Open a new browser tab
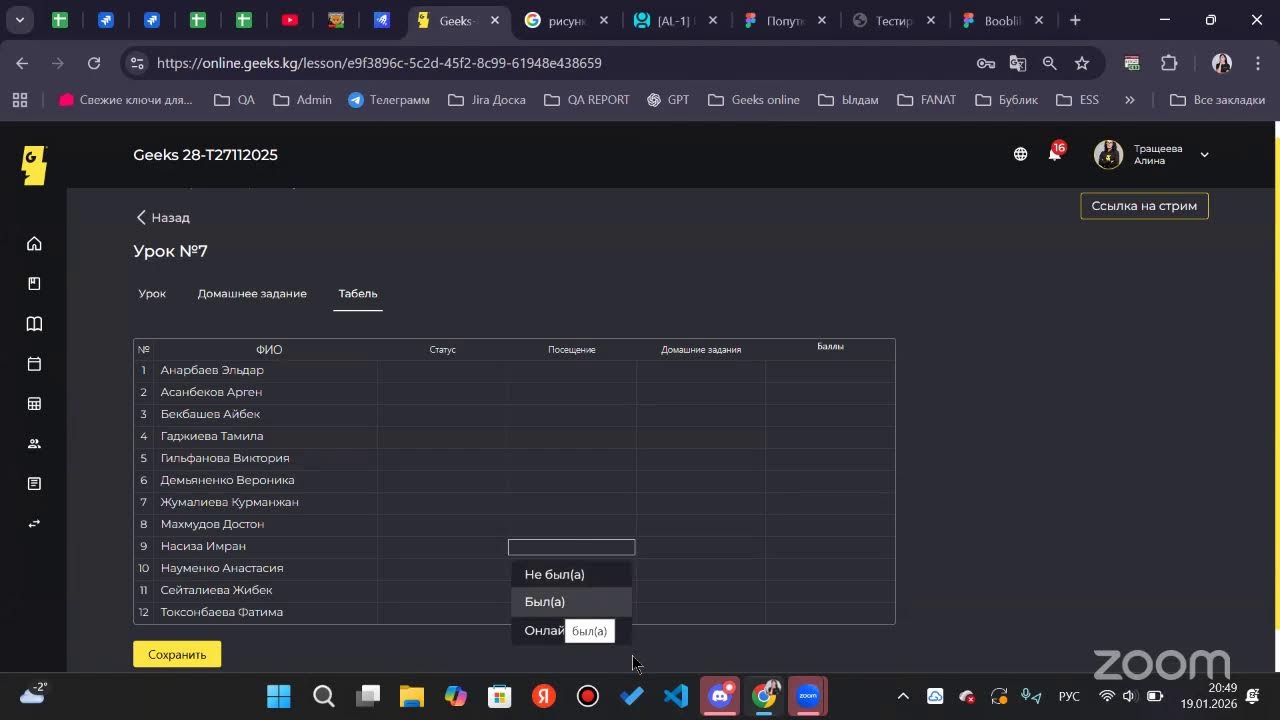1280x720 pixels. pos(1075,20)
